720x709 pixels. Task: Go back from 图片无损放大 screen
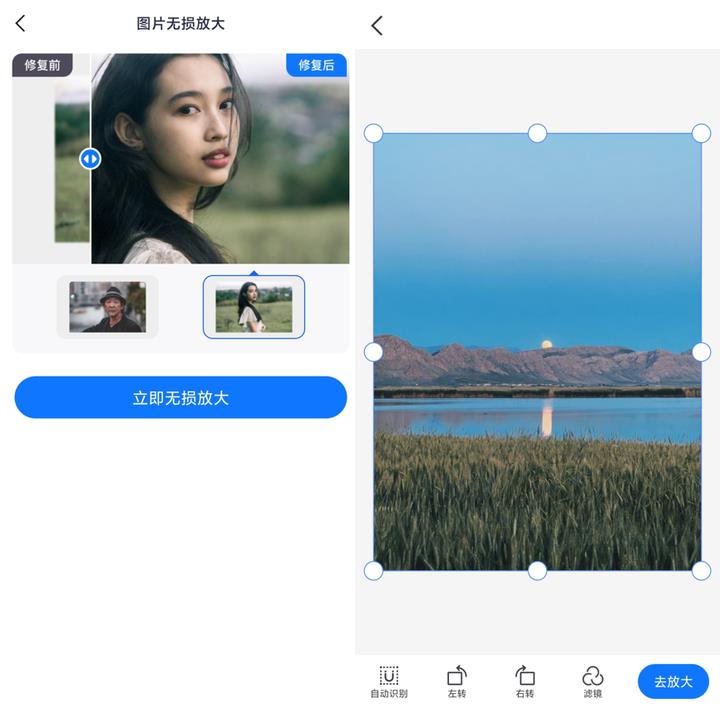point(20,23)
